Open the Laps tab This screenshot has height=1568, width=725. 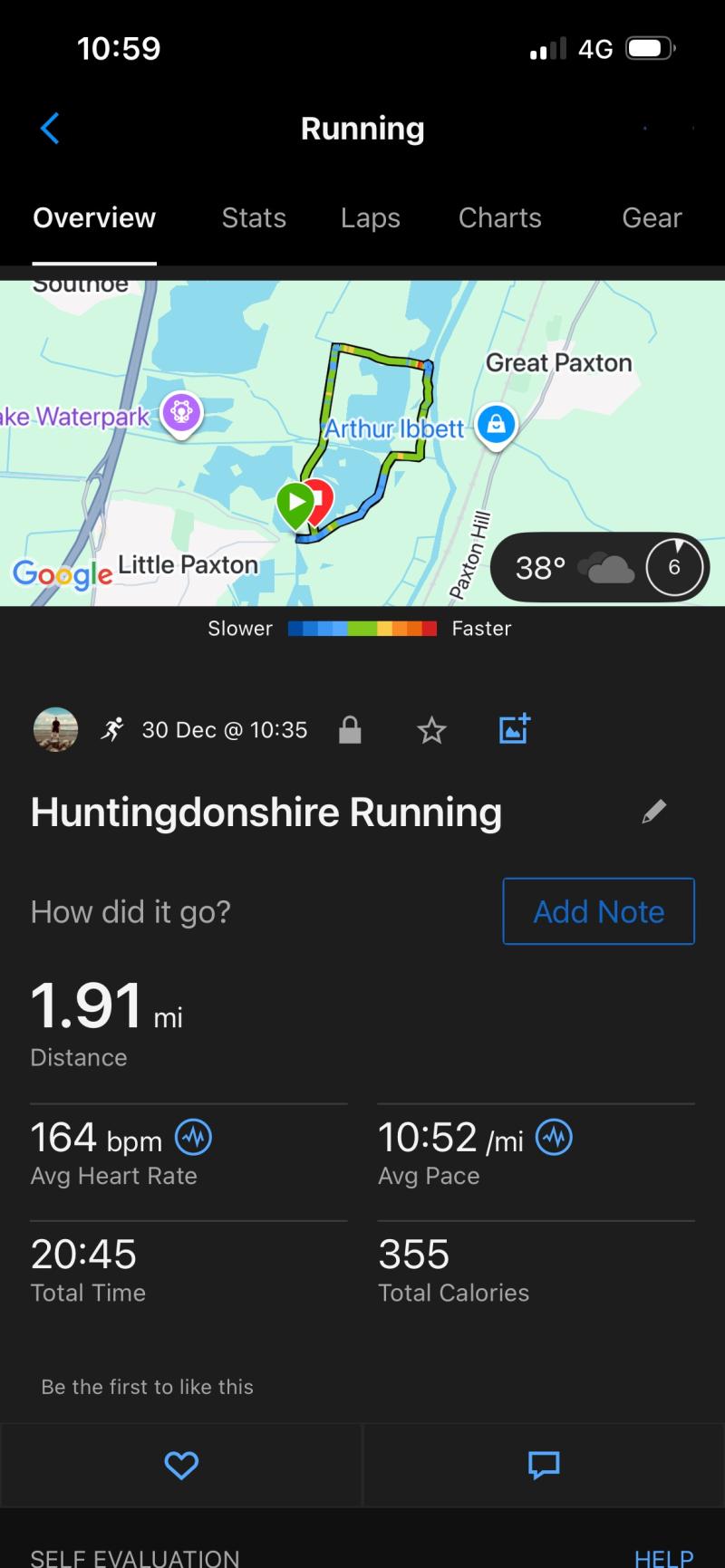click(x=370, y=218)
